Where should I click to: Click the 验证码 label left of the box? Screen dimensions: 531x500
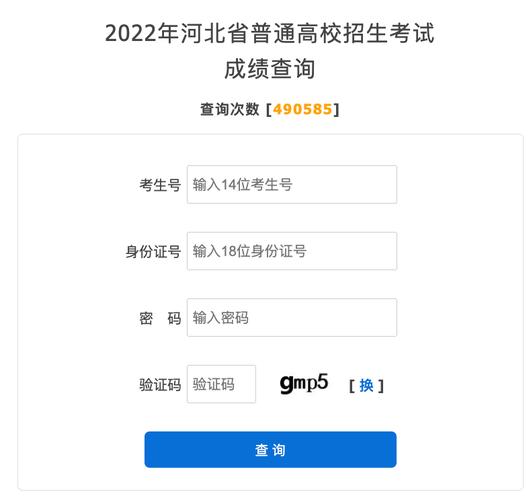tap(160, 385)
